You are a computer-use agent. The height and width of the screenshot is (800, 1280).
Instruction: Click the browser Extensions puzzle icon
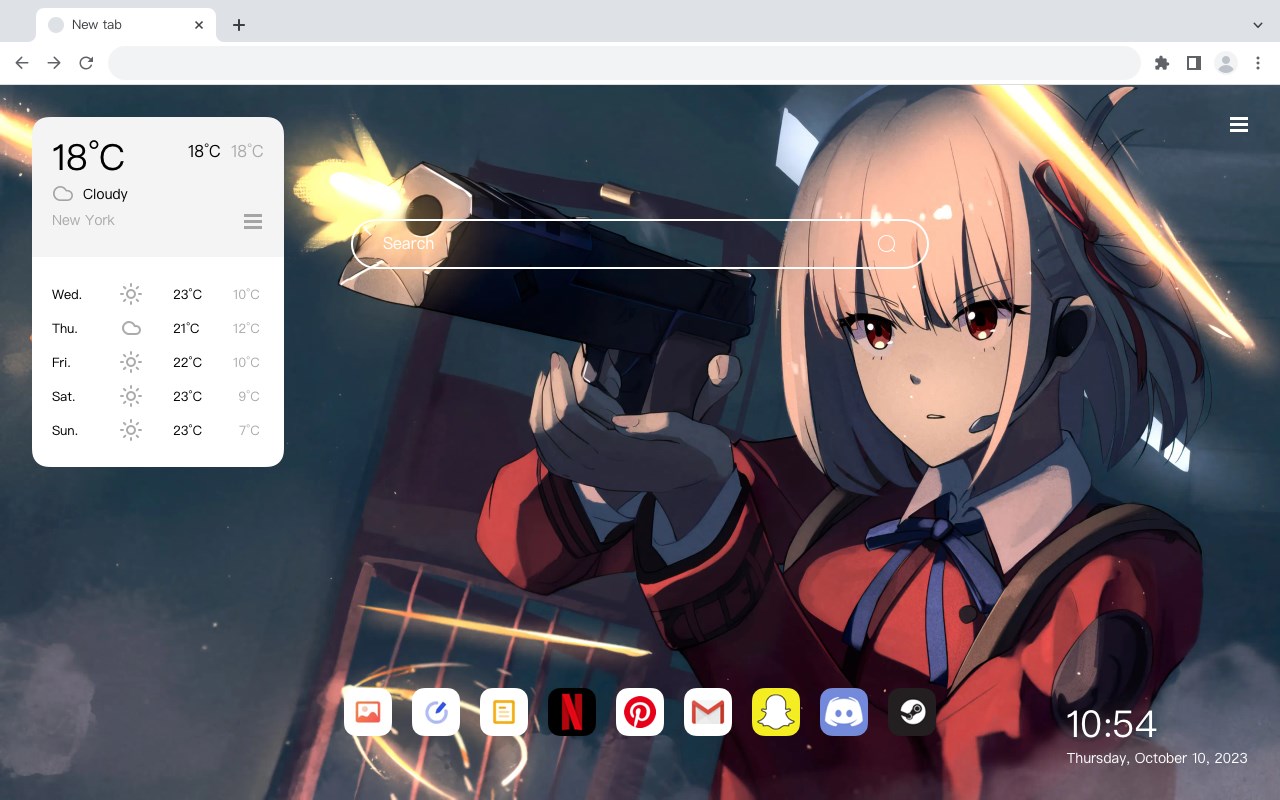(x=1161, y=63)
